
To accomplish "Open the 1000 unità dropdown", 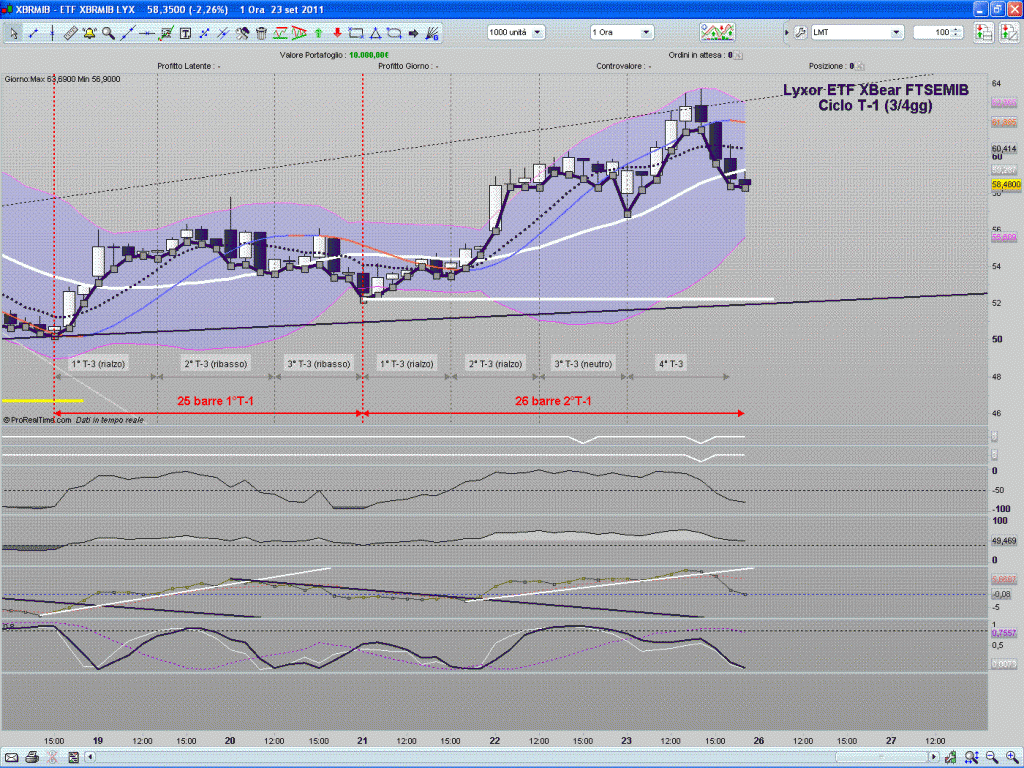I will point(516,32).
